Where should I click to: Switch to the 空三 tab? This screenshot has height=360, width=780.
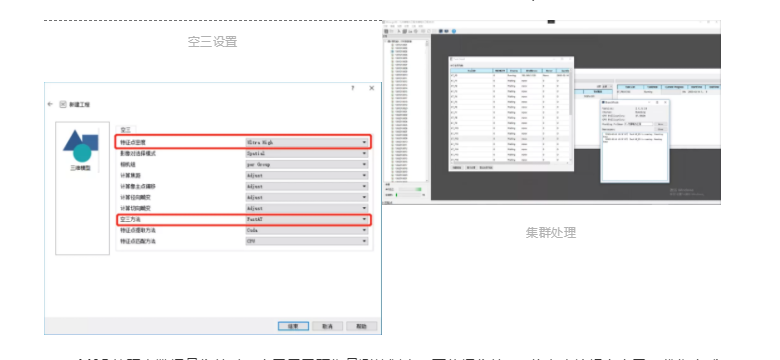pos(126,130)
